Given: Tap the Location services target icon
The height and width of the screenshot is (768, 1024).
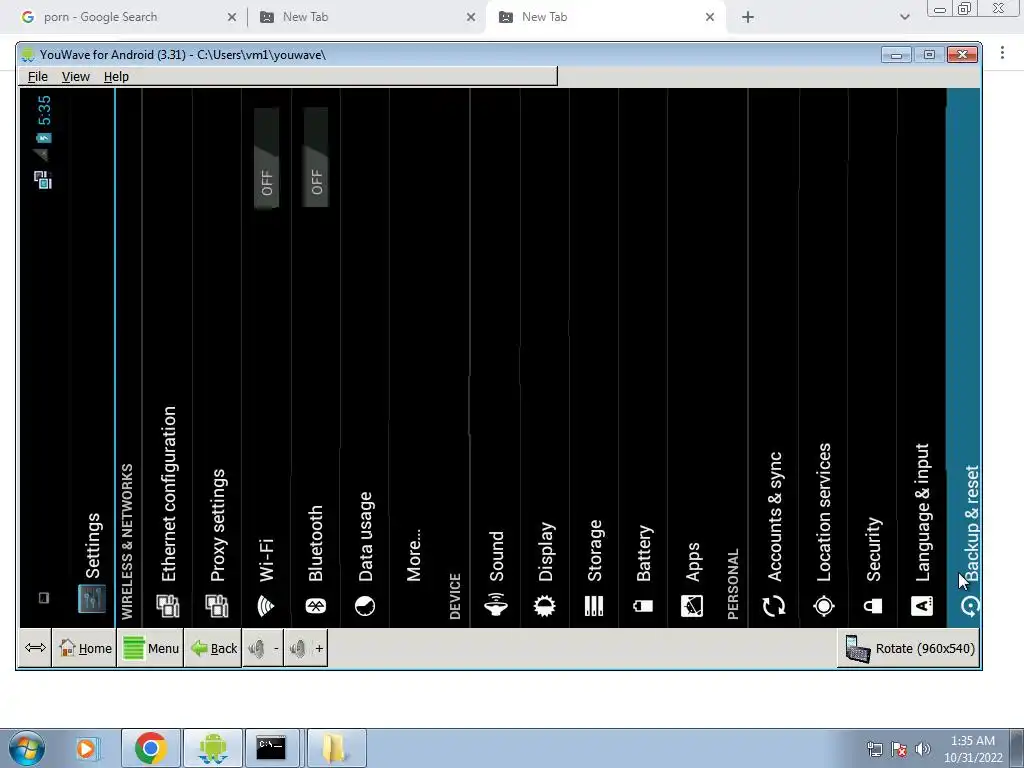Looking at the screenshot, I should (x=824, y=606).
